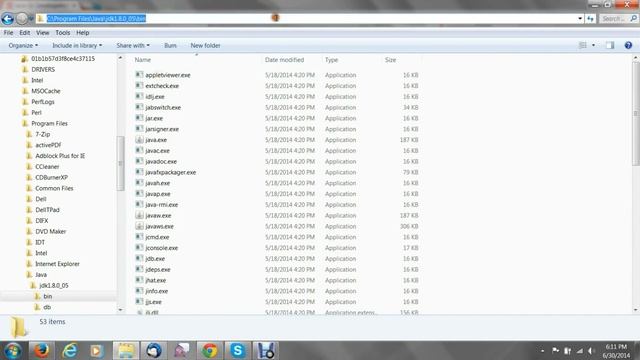Select the bin folder in tree
Screen dimensions: 640x360
coord(47,296)
